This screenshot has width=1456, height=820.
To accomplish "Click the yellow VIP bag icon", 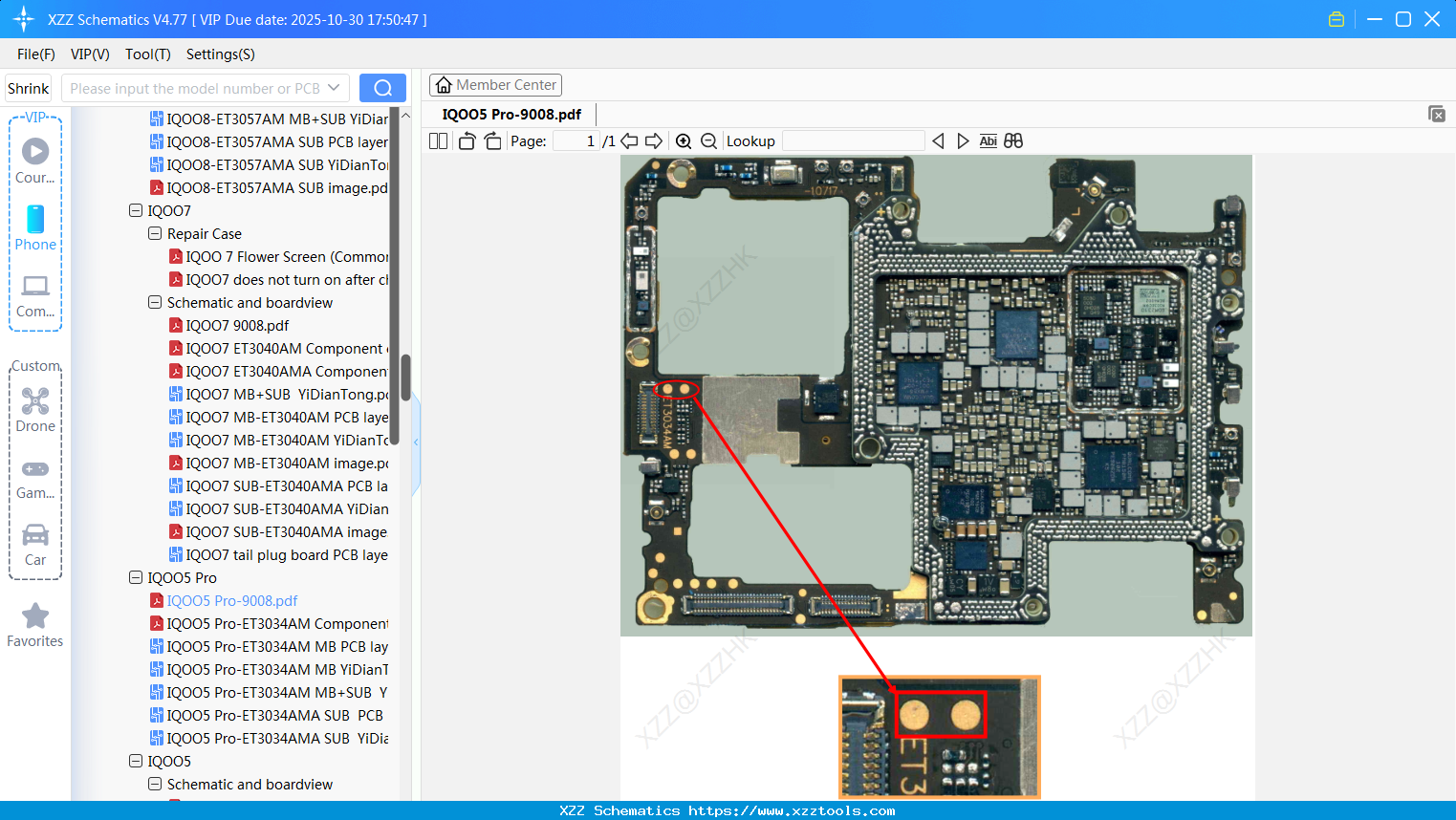I will point(1336,19).
